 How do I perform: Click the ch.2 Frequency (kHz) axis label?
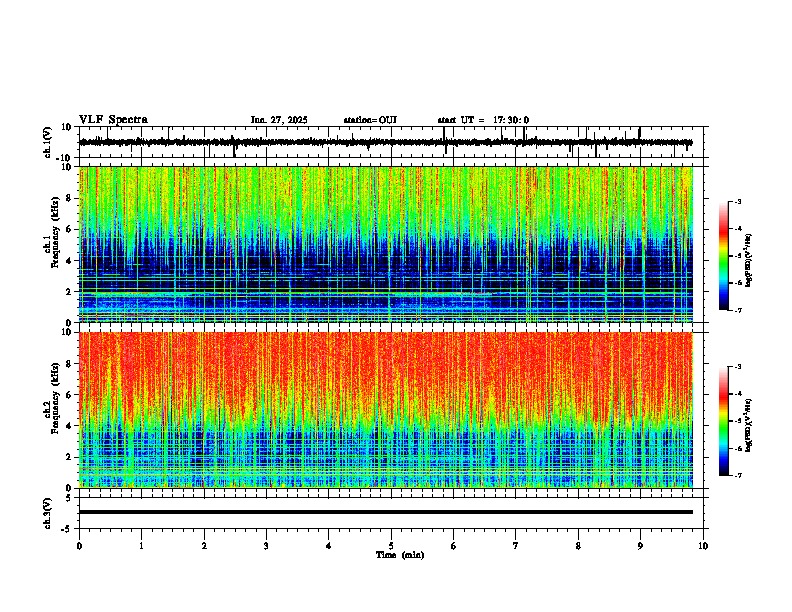52,398
